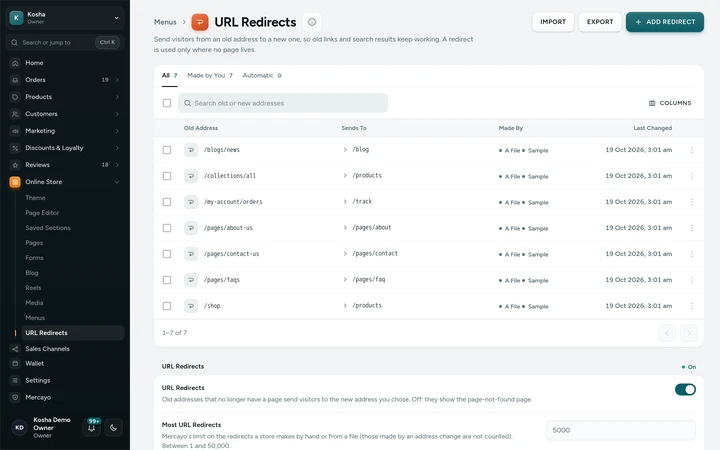720x450 pixels.
Task: Click the Online Store orange icon
Action: (15, 182)
